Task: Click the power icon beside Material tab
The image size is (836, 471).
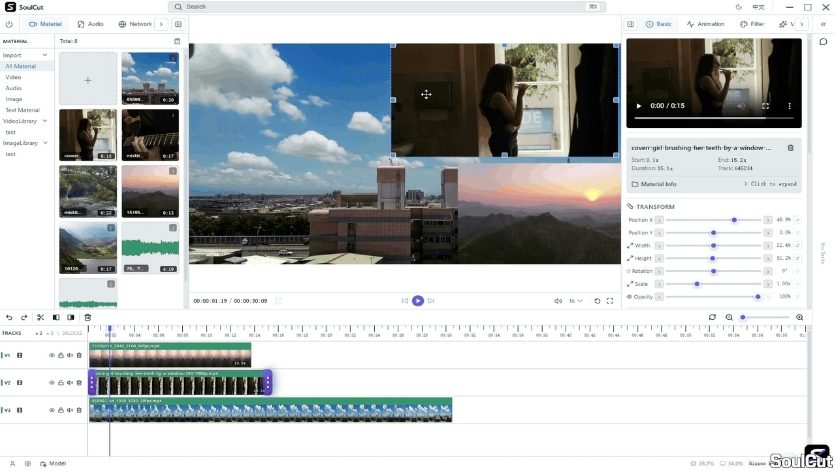Action: click(x=9, y=24)
